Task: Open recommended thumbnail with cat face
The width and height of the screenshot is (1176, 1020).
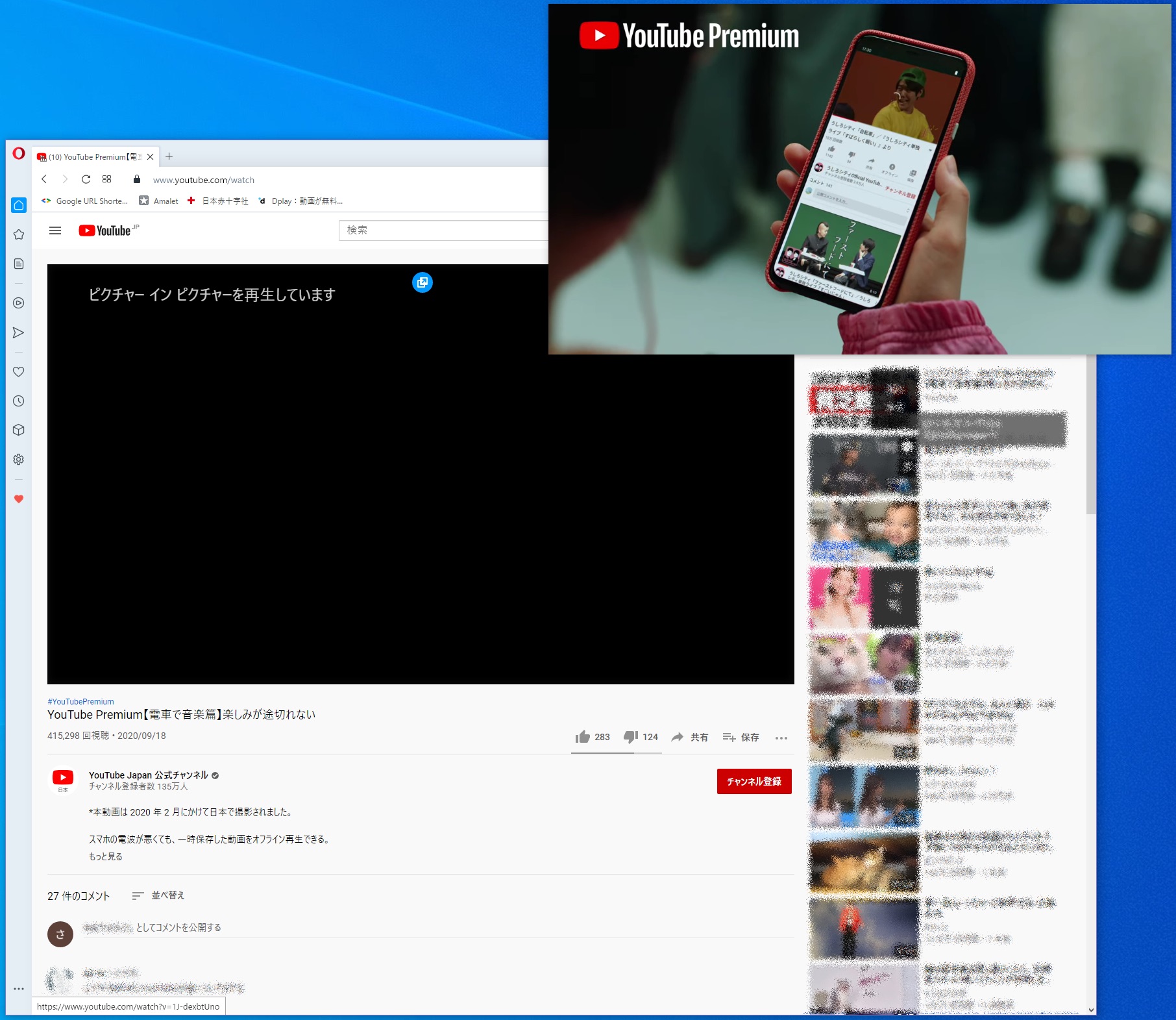Action: [864, 664]
